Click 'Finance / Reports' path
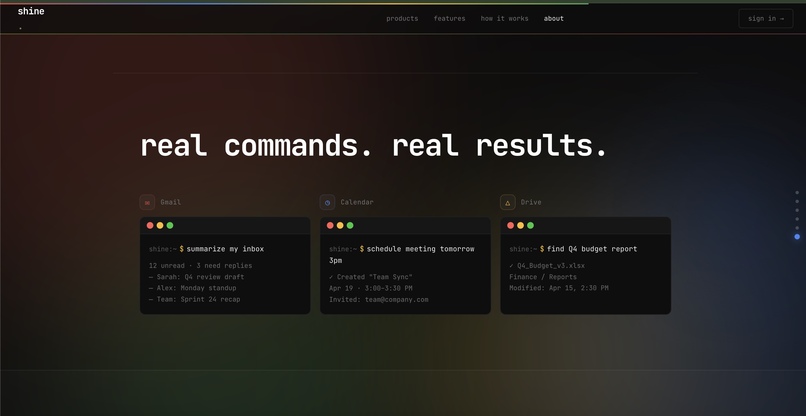 (x=543, y=277)
